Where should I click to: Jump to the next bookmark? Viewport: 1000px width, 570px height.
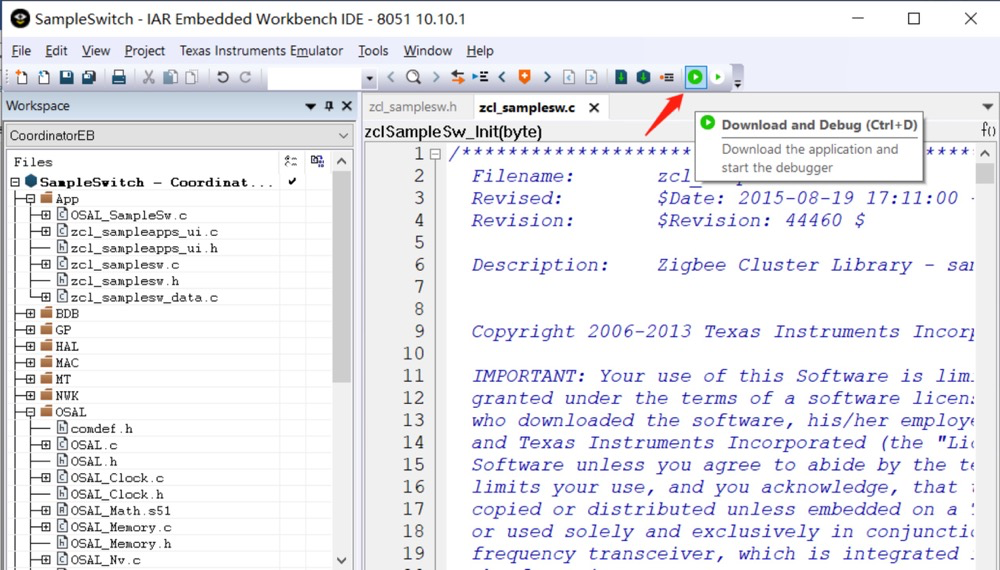click(x=547, y=77)
